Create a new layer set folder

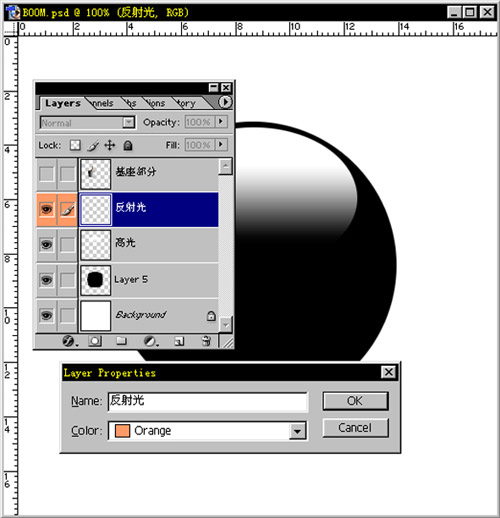point(121,341)
